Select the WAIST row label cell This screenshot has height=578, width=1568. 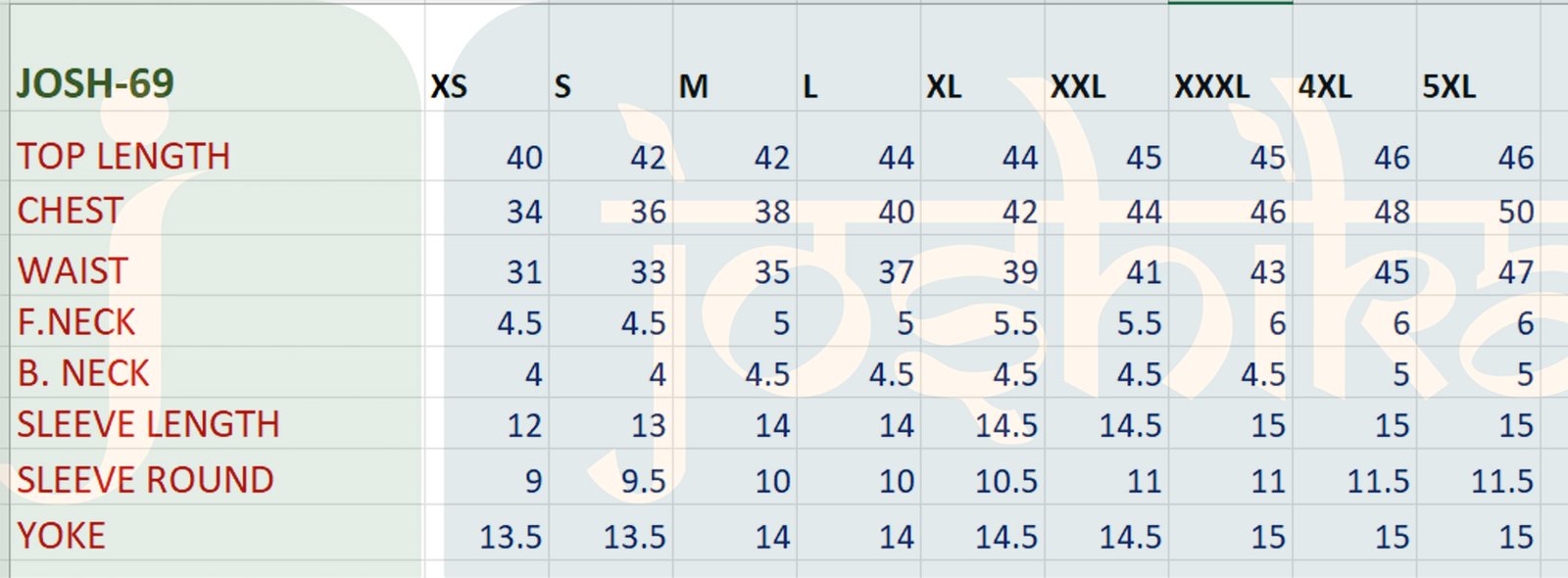[x=73, y=271]
